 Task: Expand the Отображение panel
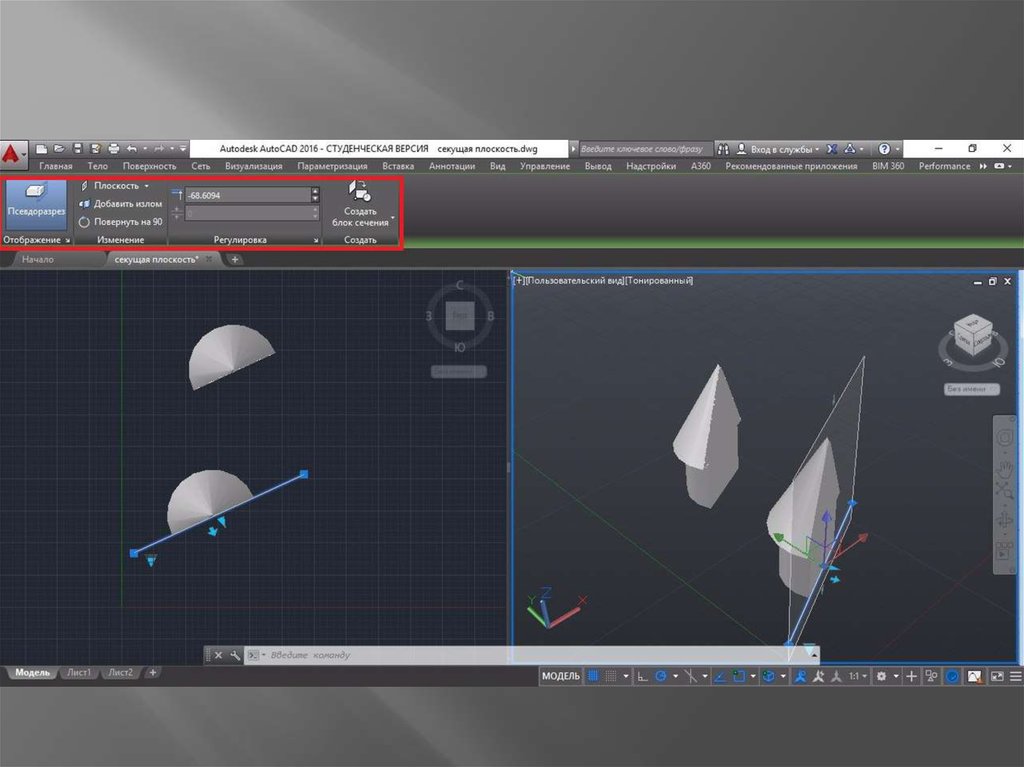(68, 241)
